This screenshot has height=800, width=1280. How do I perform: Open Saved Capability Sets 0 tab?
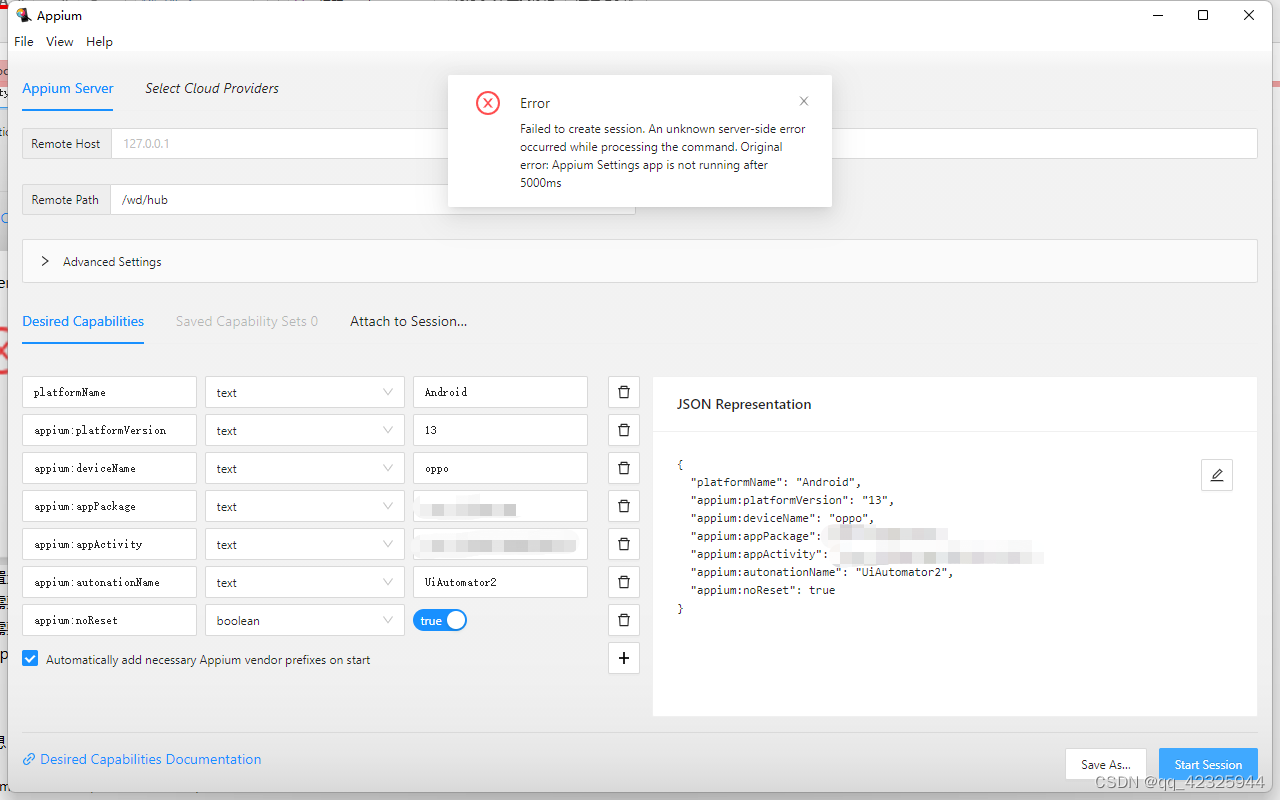[x=247, y=321]
